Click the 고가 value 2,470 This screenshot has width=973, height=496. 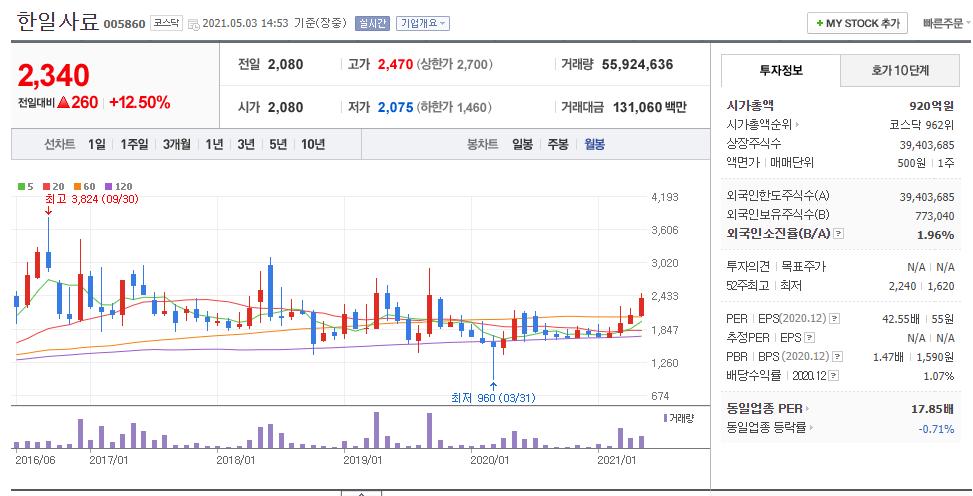(x=395, y=64)
